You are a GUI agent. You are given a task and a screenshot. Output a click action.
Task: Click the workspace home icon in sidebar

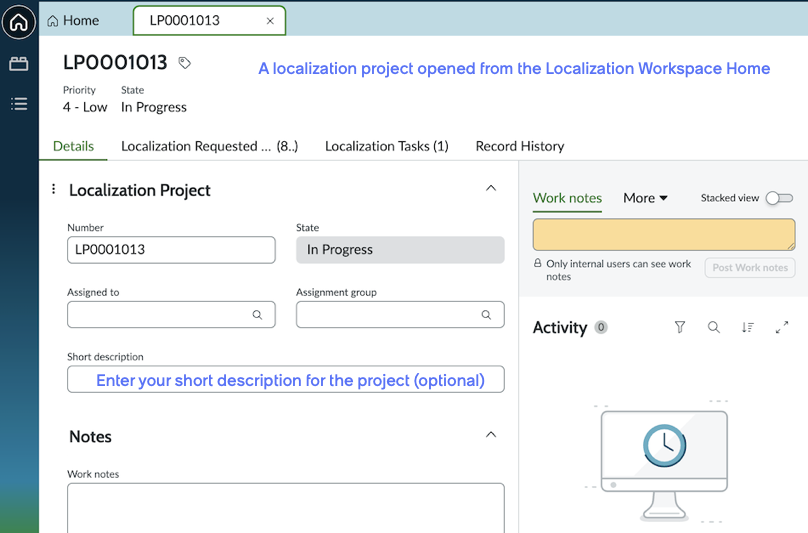coord(19,22)
